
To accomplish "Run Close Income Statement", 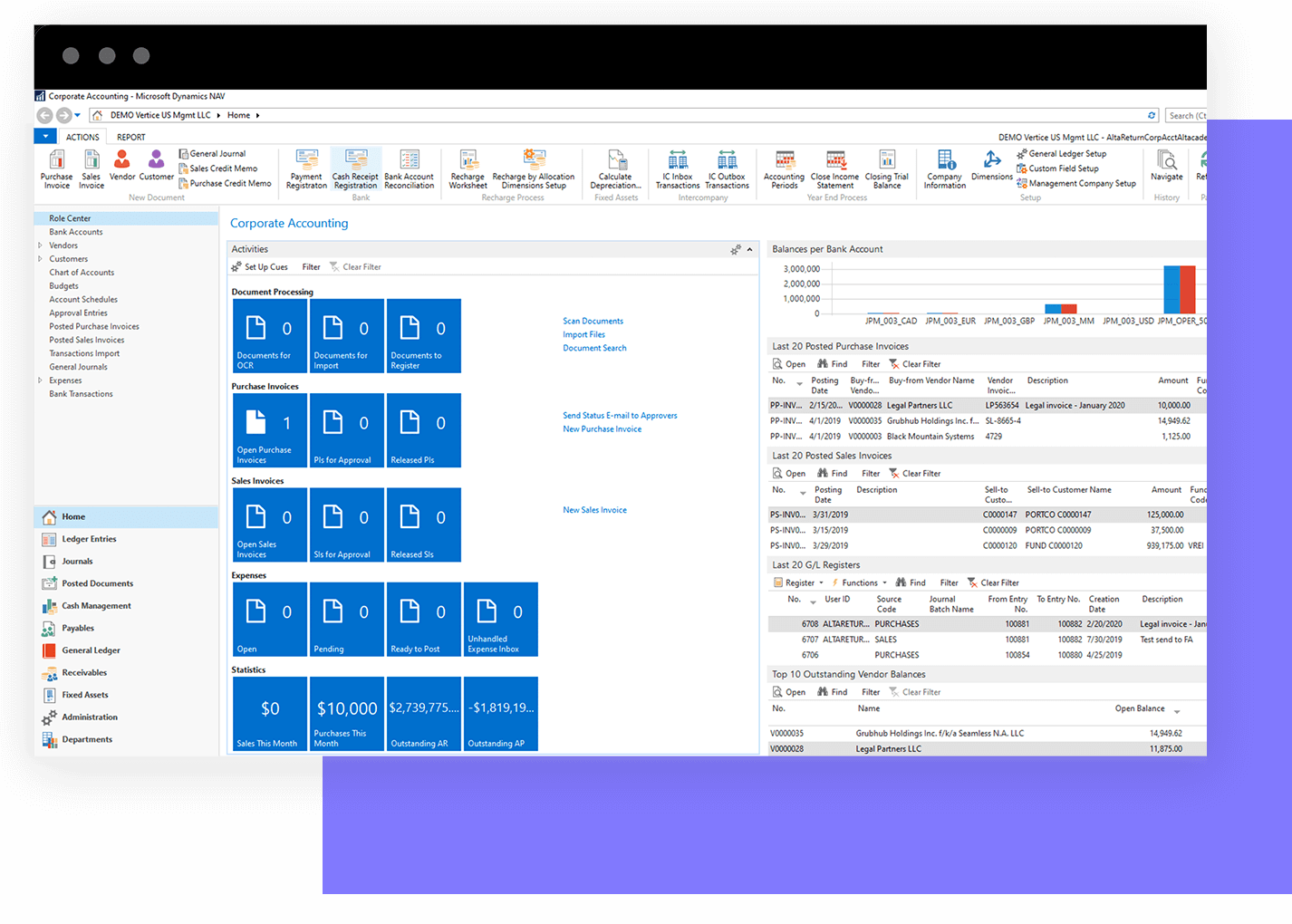I will coord(835,169).
